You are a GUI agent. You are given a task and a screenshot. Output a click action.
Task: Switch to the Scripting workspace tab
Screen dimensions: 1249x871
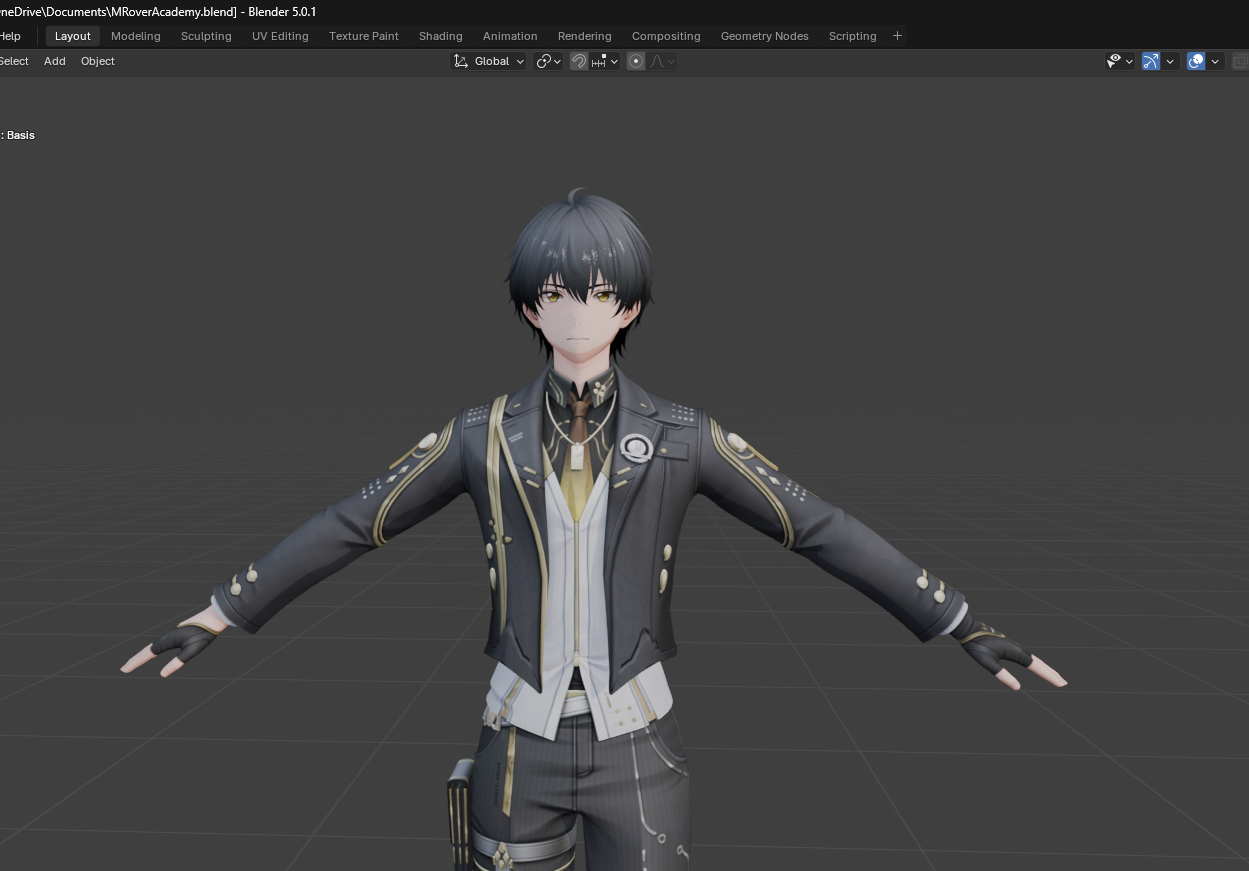click(x=852, y=36)
